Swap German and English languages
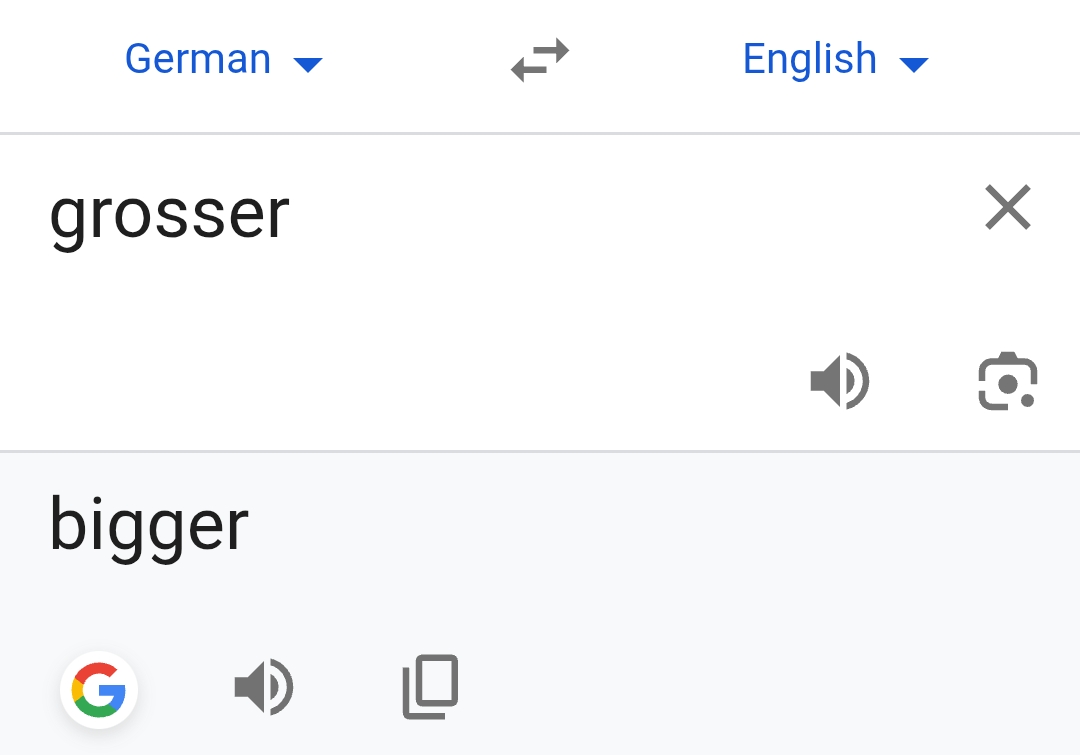 coord(540,60)
